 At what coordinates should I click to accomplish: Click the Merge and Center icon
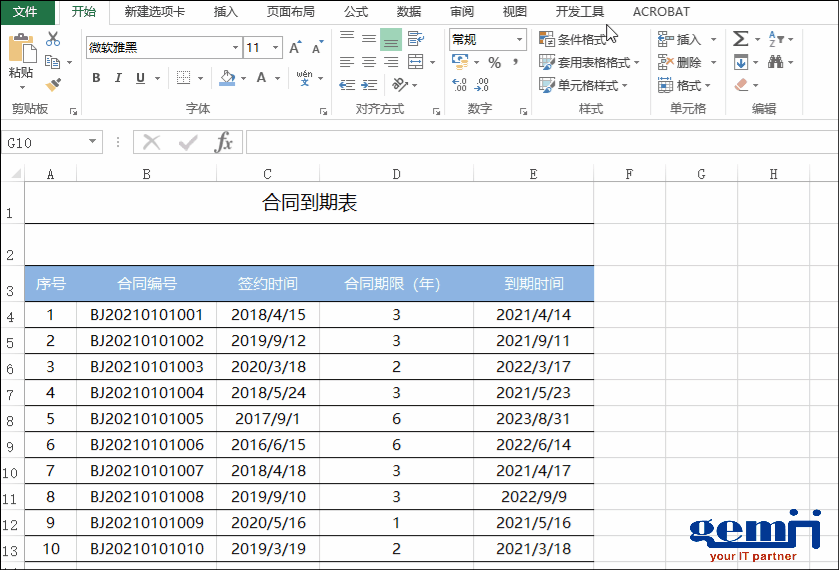click(416, 62)
